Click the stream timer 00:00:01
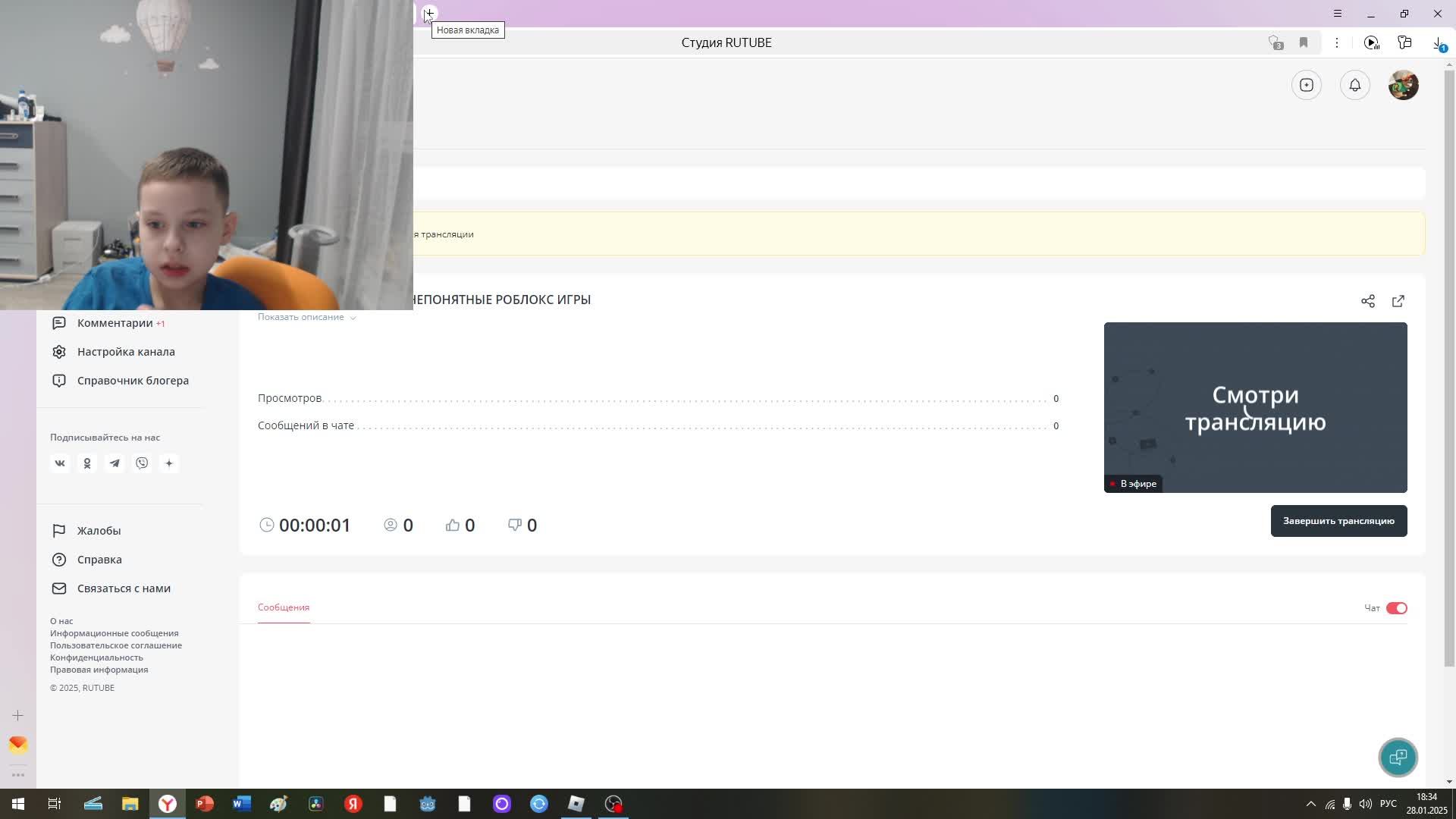 tap(315, 526)
